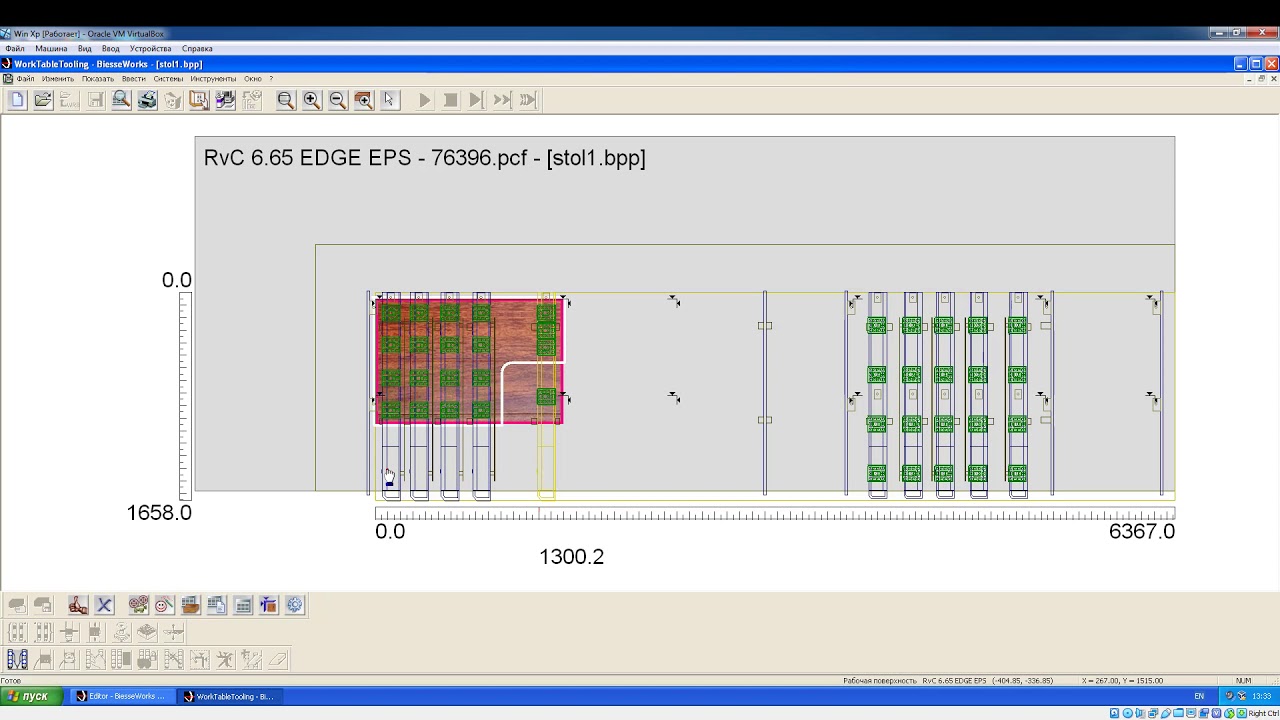
Task: Click the table with wooden panel icon
Action: tap(190, 605)
